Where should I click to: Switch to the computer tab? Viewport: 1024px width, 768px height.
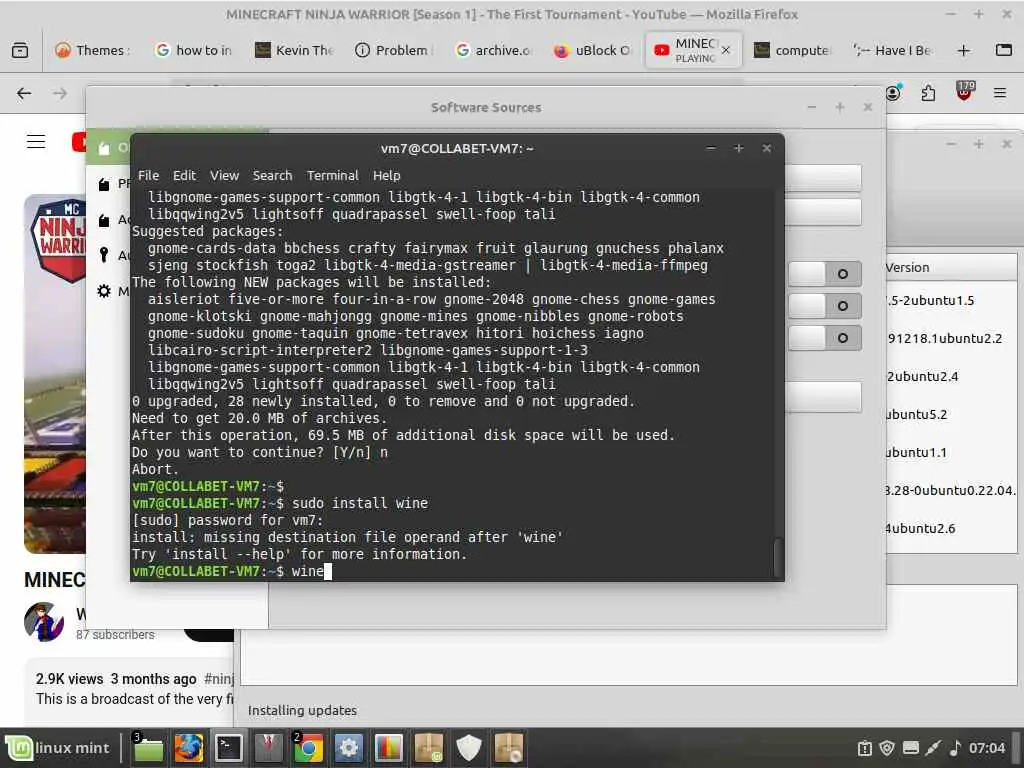(793, 50)
